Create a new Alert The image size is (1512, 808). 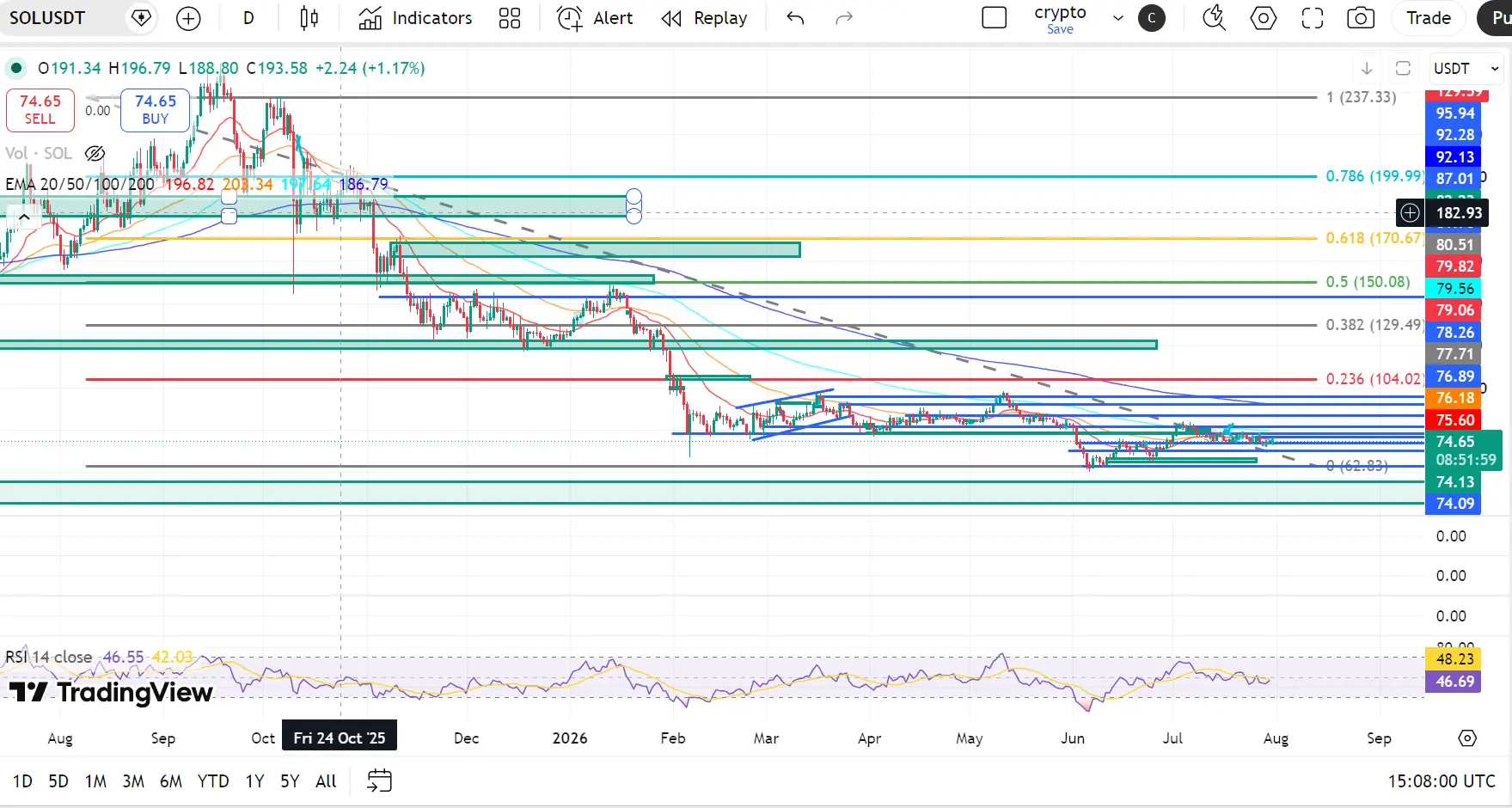coord(595,18)
